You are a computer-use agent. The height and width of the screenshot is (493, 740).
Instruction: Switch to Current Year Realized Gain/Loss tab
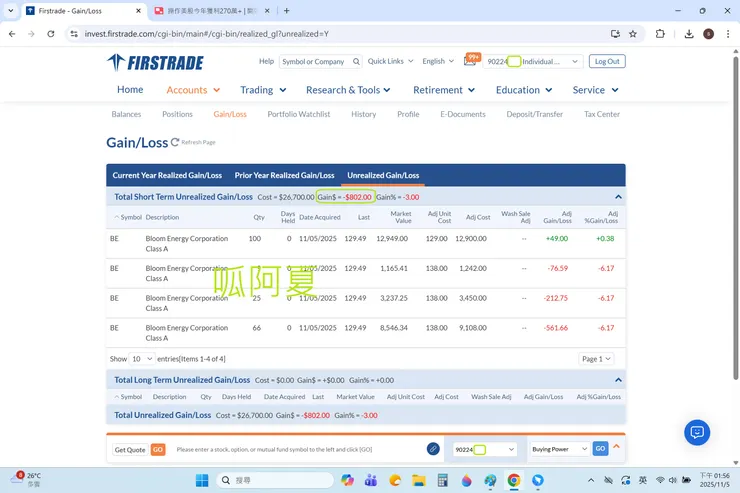tap(167, 175)
